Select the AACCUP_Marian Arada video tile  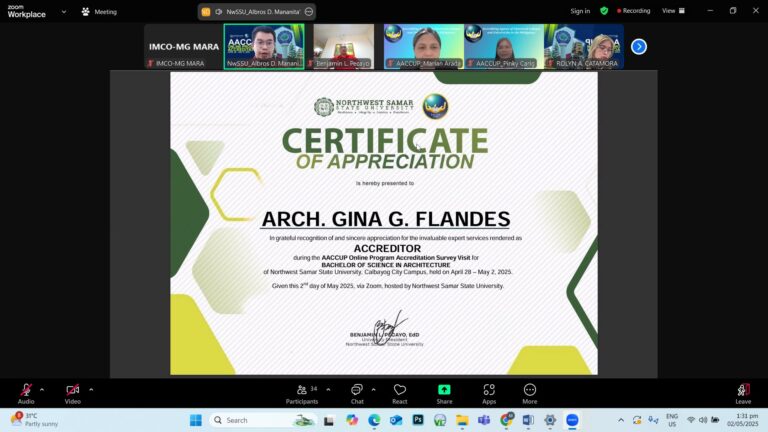(424, 47)
